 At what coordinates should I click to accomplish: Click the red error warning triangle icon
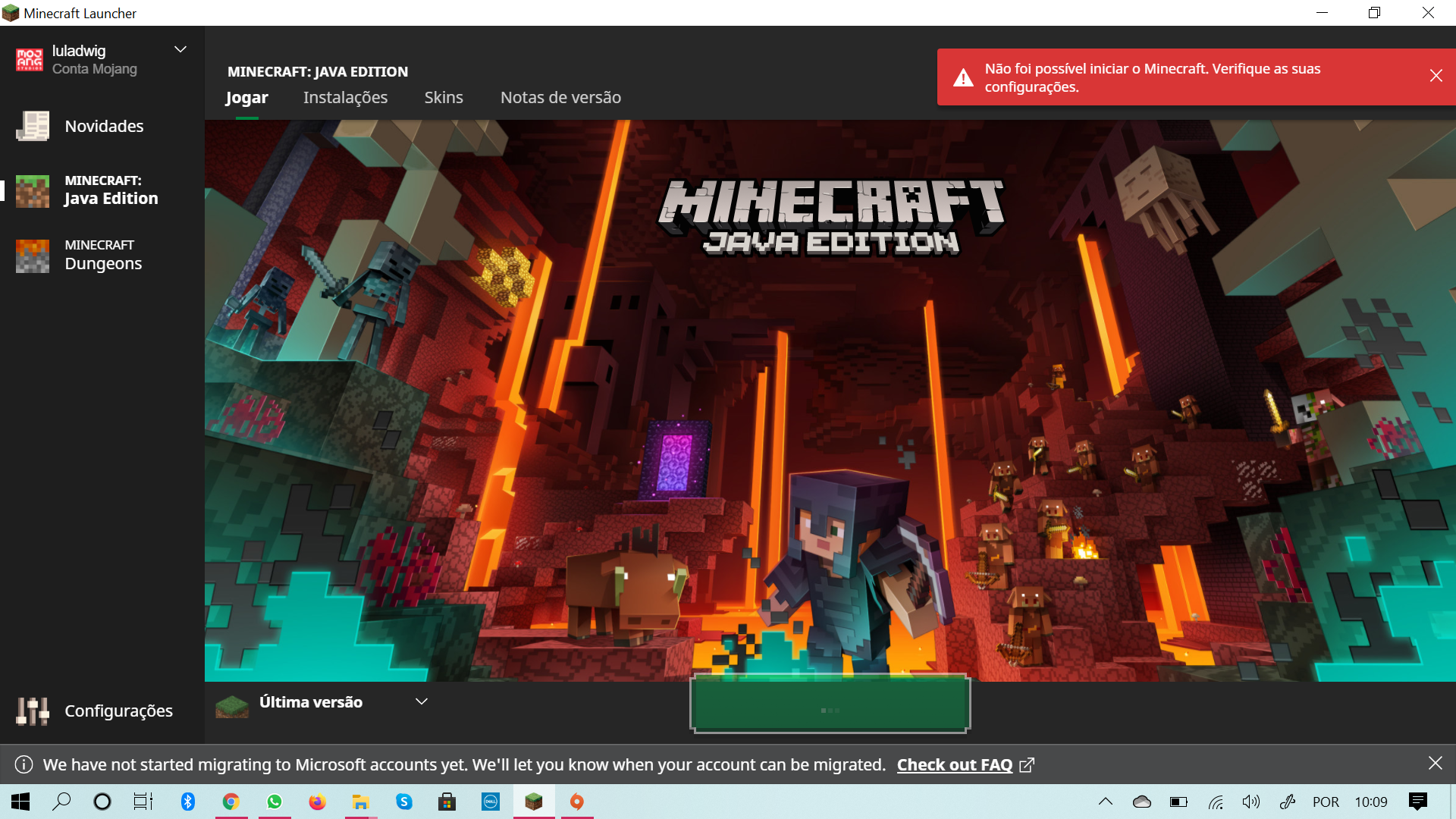(963, 77)
